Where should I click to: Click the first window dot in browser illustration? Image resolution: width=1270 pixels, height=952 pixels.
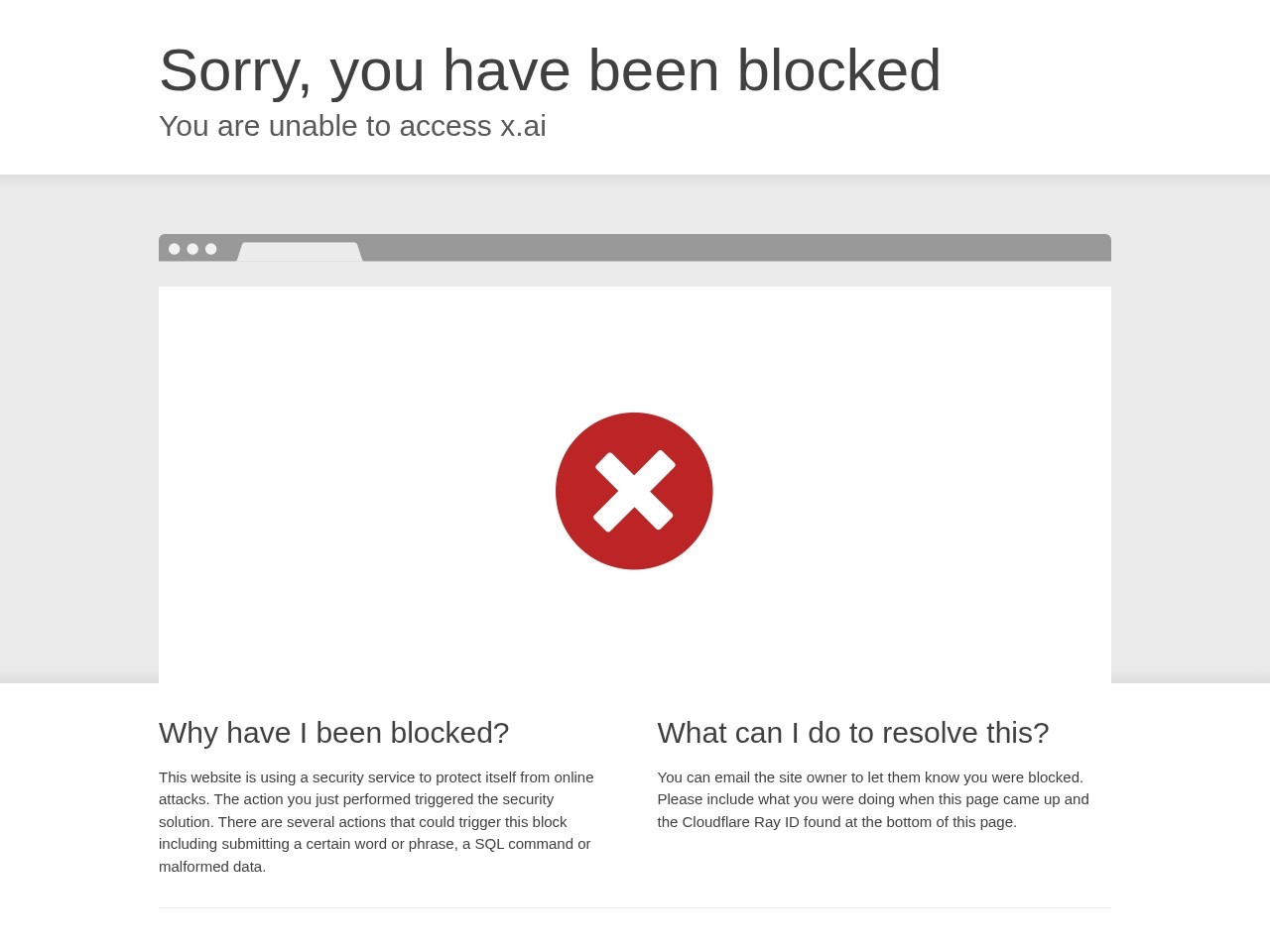[x=175, y=249]
